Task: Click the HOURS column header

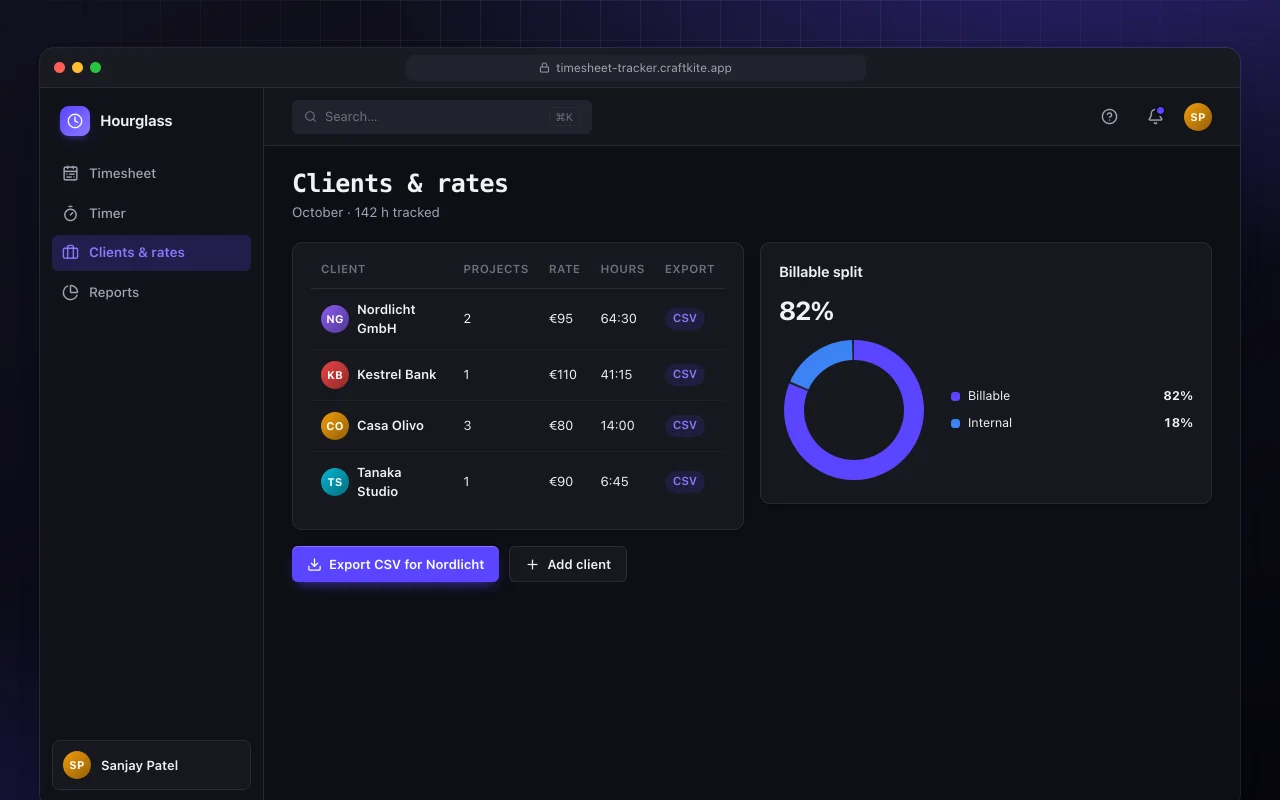Action: click(x=623, y=269)
